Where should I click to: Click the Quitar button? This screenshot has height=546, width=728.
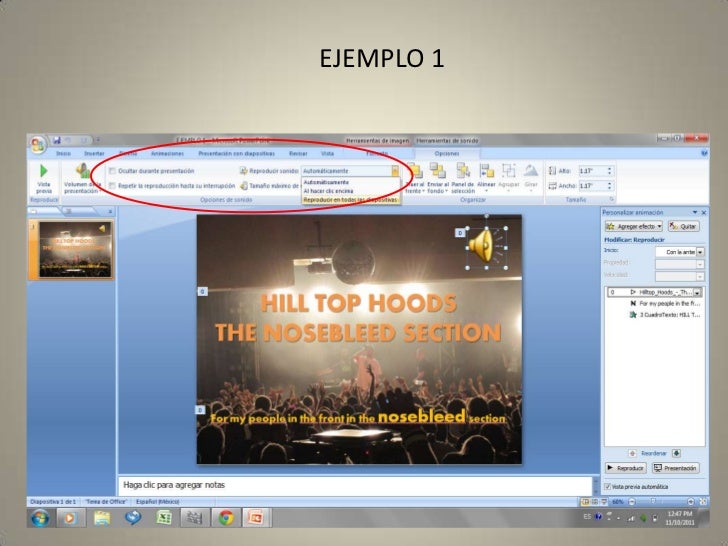(x=683, y=226)
